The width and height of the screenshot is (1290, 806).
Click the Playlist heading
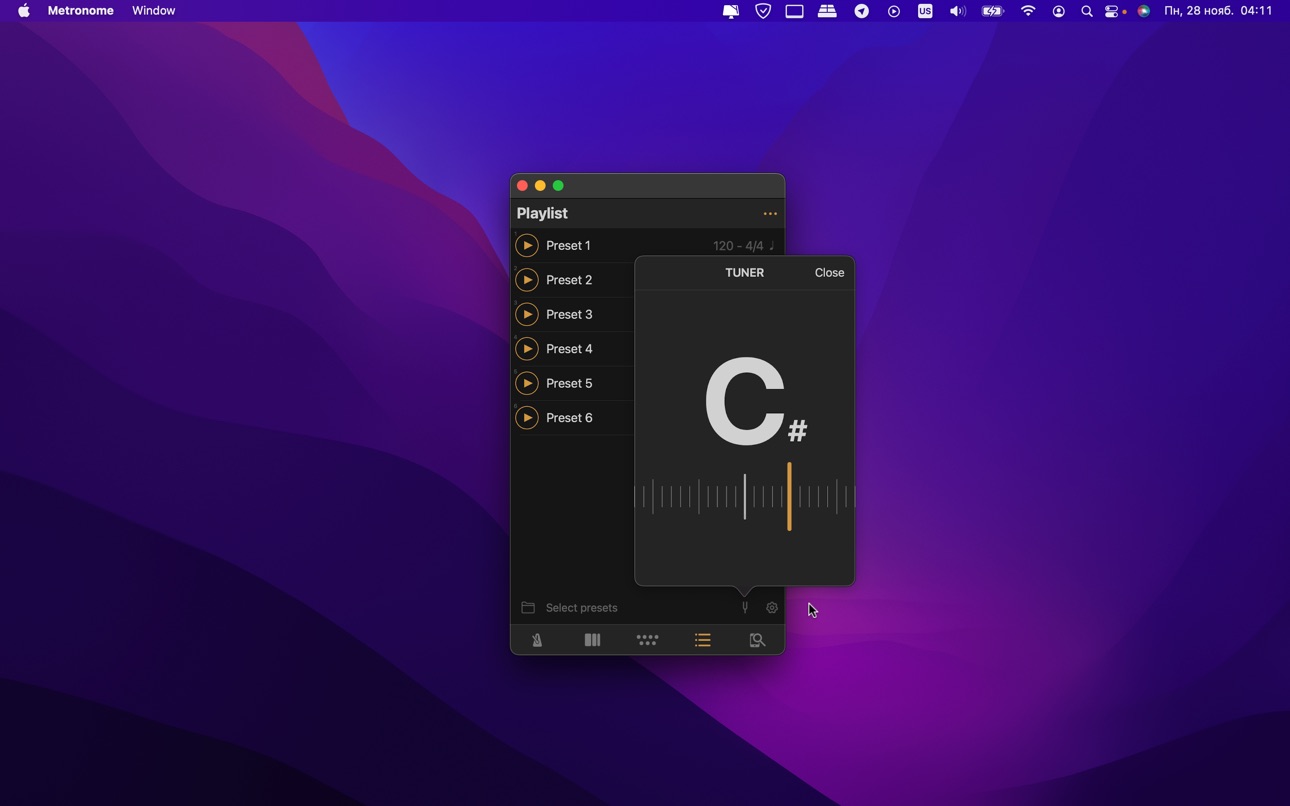click(x=542, y=214)
